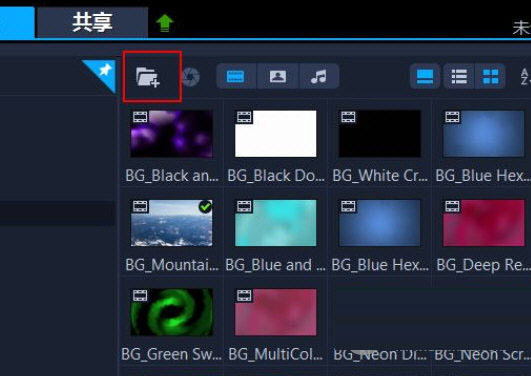The image size is (531, 376).
Task: Open the A-Z sort dropdown
Action: click(525, 76)
